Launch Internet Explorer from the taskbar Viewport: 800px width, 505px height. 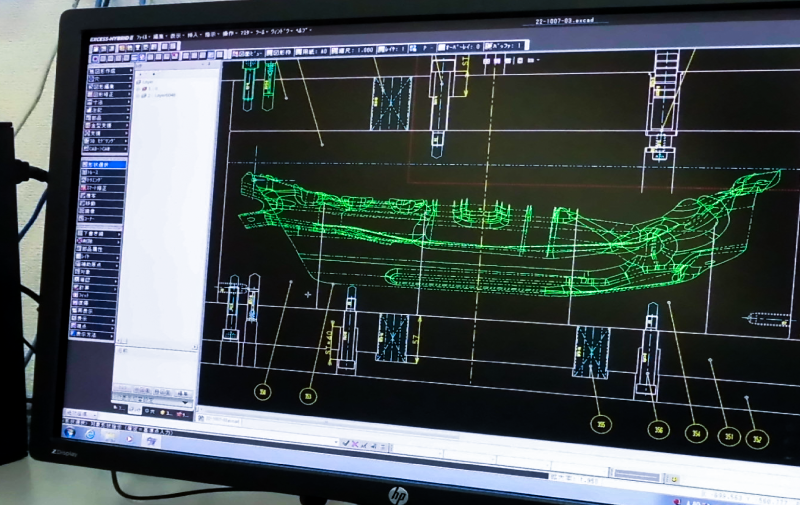pos(90,435)
